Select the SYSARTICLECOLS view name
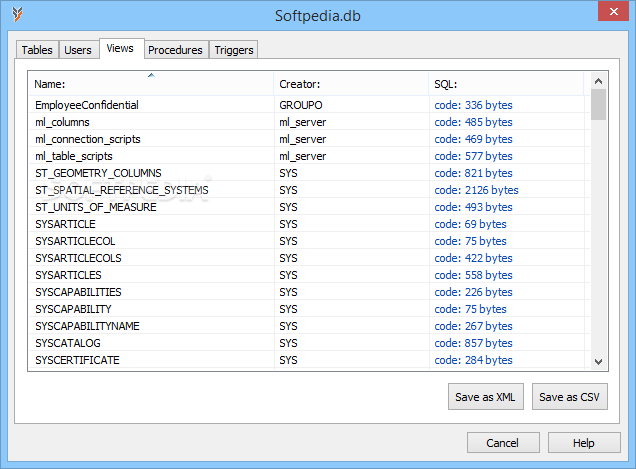 tap(78, 258)
